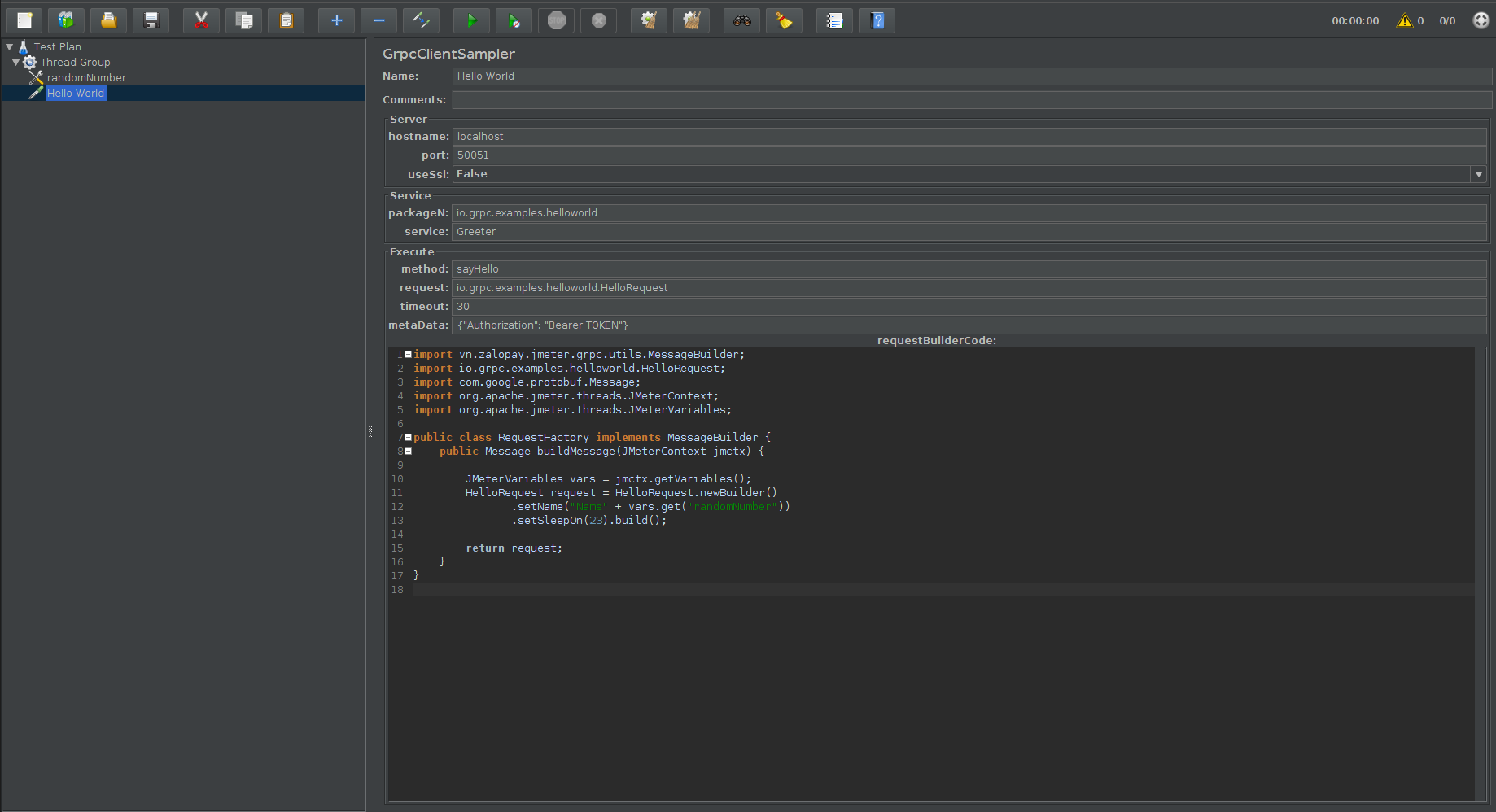
Task: Toggle elements with the Toggle icon
Action: 421,20
